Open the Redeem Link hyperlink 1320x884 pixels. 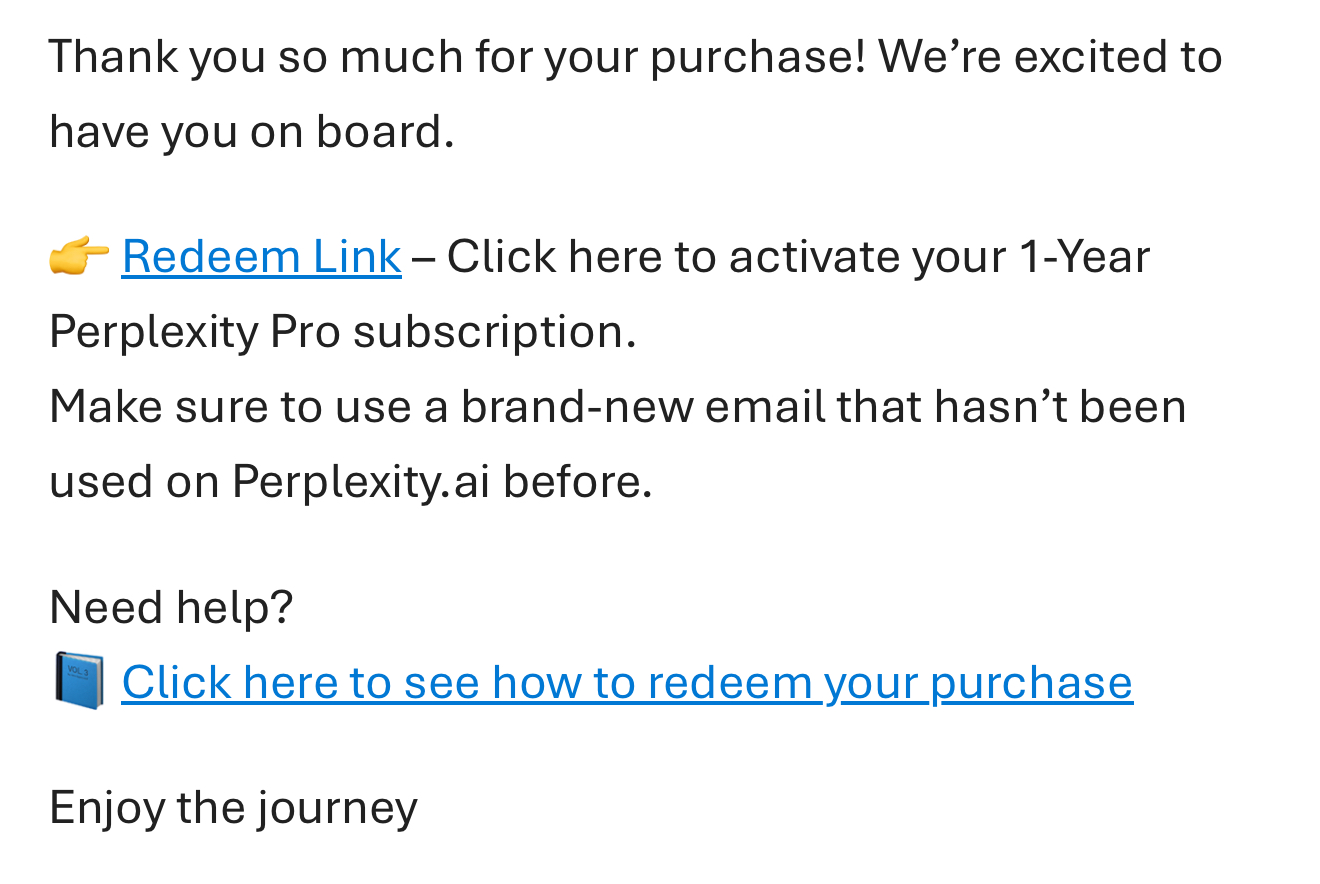tap(261, 257)
